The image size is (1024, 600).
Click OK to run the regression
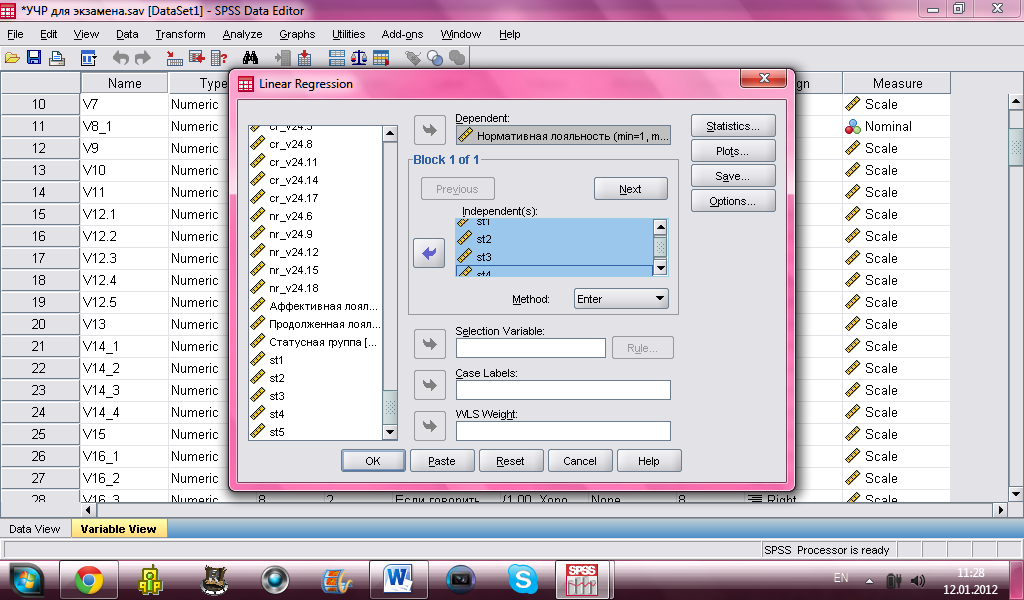(x=373, y=461)
